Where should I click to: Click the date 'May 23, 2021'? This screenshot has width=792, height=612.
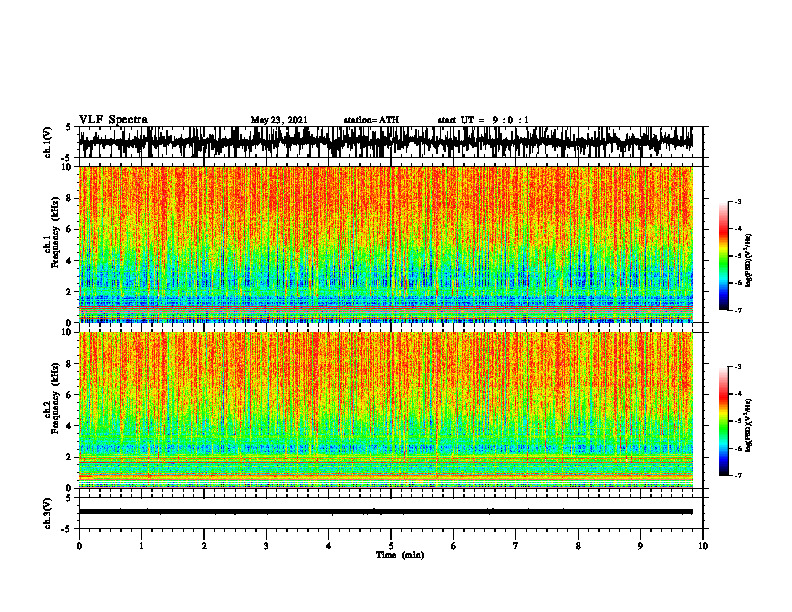tap(279, 120)
